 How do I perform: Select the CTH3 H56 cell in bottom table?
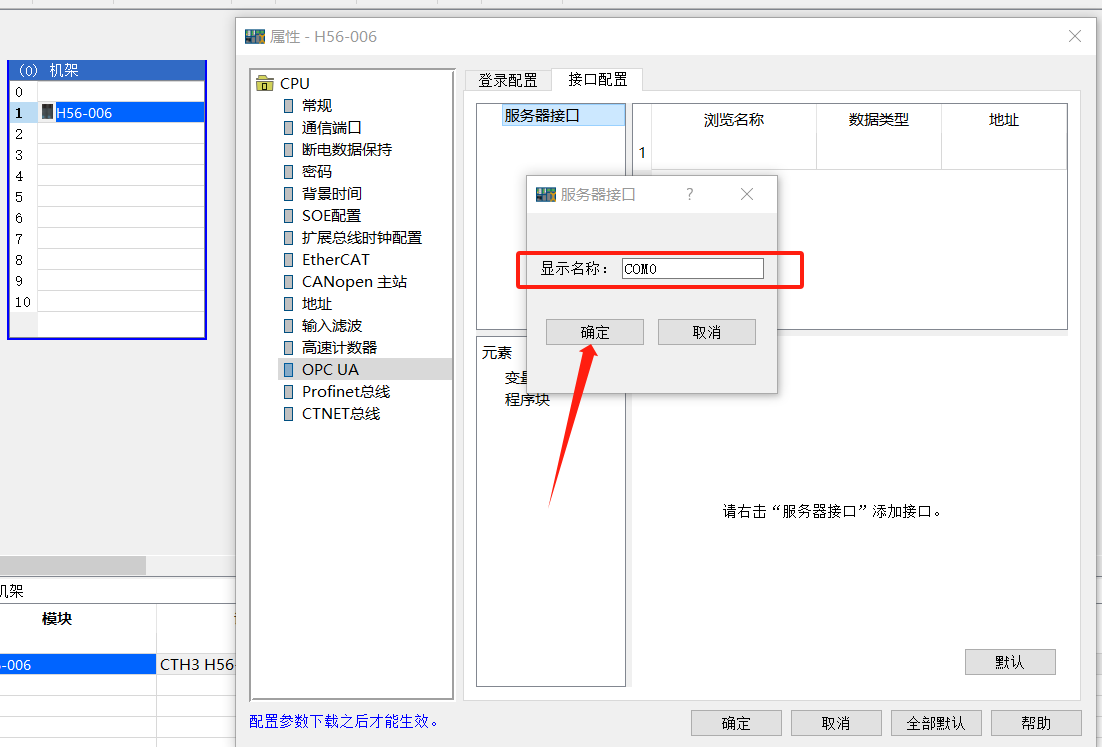(x=197, y=665)
